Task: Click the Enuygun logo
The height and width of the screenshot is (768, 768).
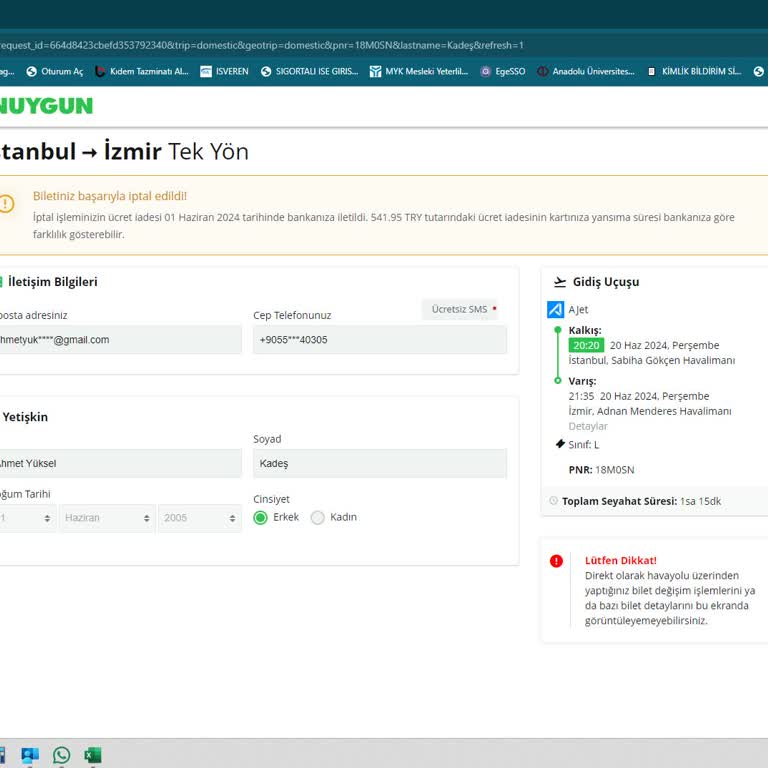Action: (45, 105)
